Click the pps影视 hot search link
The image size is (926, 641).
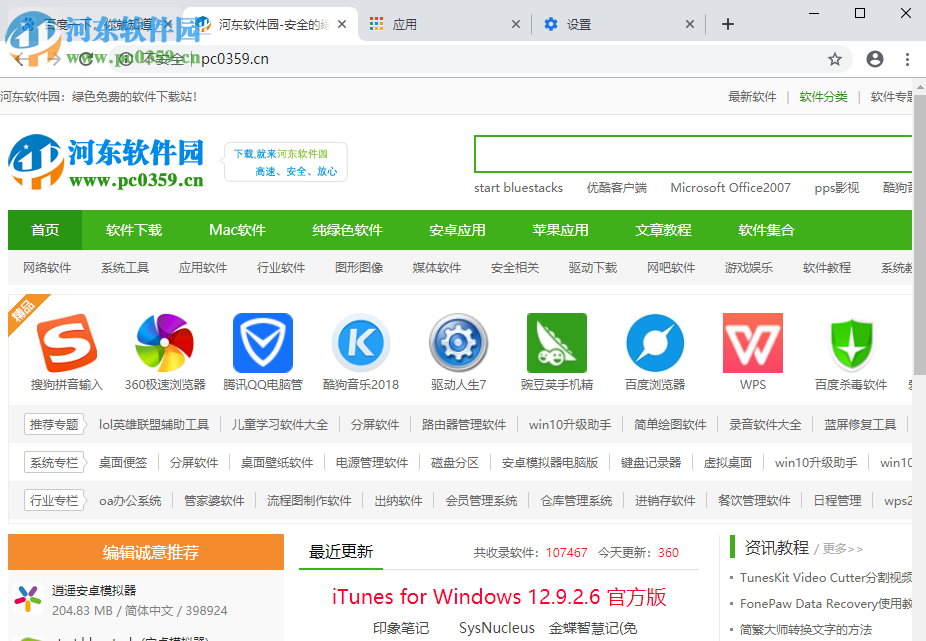(837, 188)
